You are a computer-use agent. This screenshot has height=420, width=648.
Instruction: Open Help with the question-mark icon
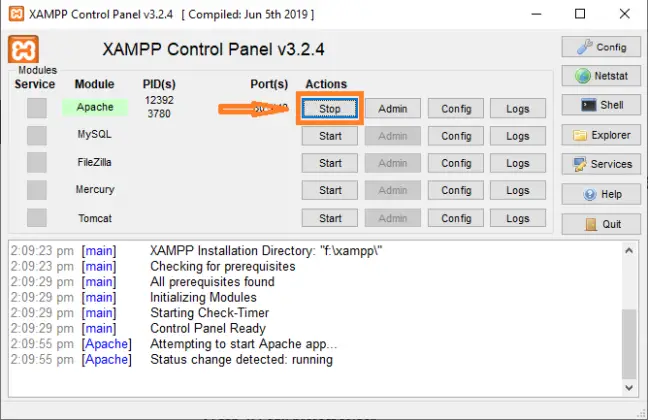click(601, 194)
